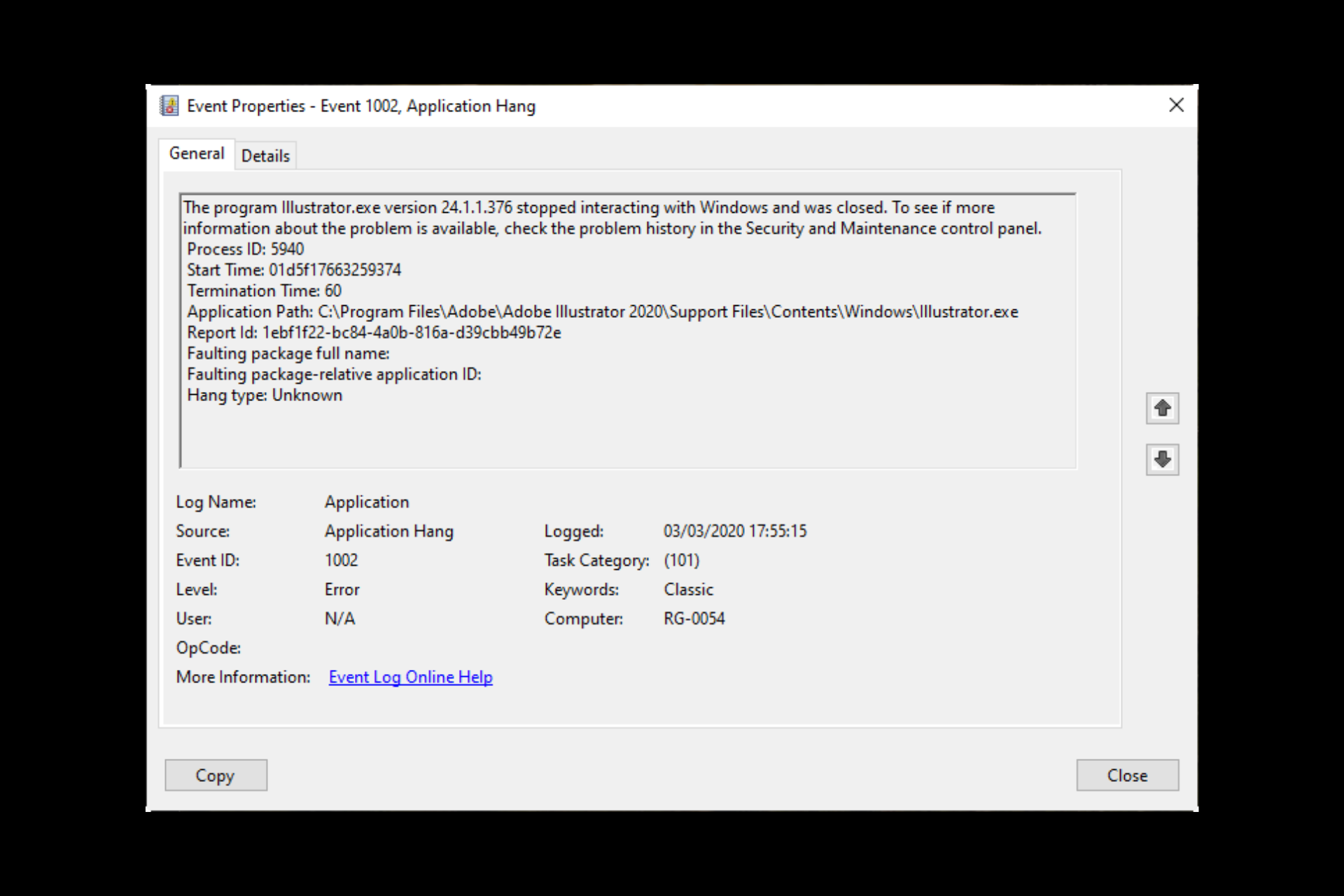The image size is (1344, 896).
Task: Click the OpCode label
Action: [x=209, y=648]
